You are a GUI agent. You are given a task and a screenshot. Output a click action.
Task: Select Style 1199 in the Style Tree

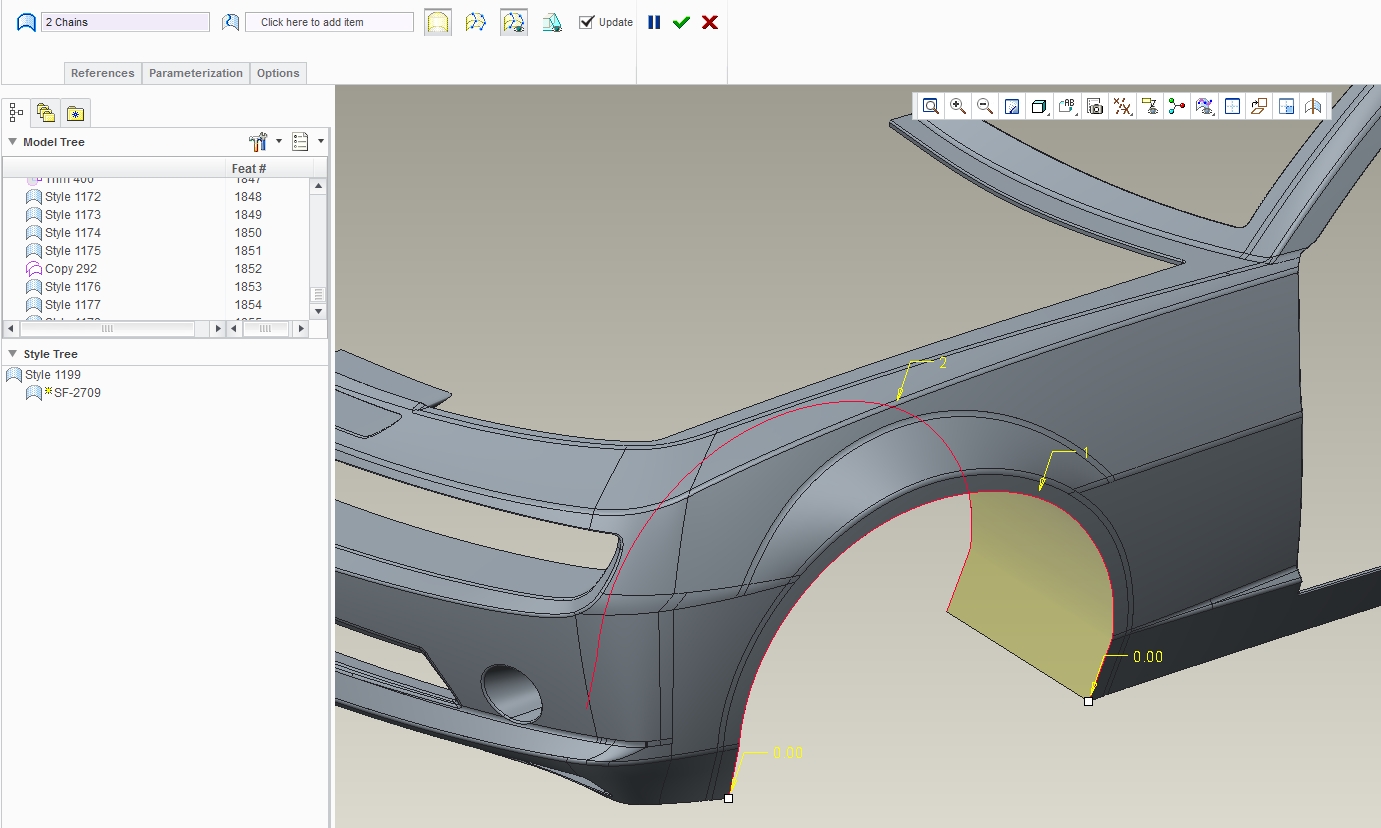coord(52,375)
